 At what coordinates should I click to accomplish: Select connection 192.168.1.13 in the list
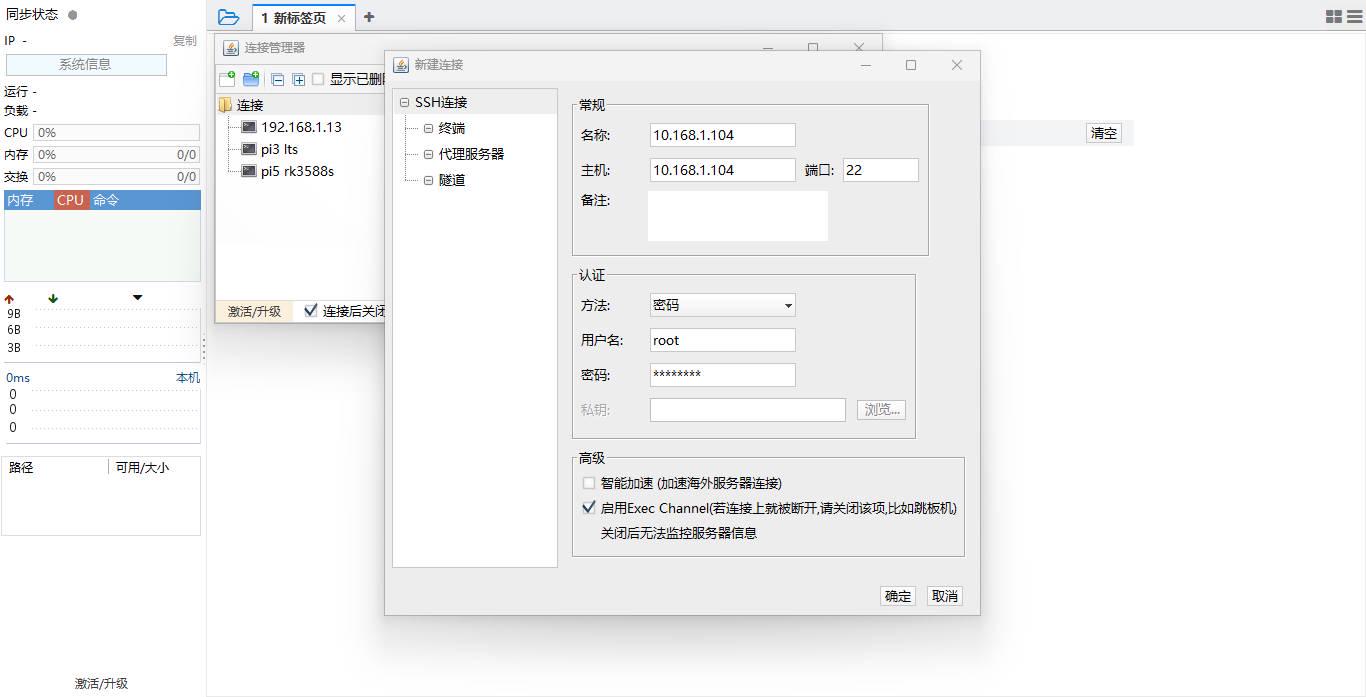[x=301, y=127]
